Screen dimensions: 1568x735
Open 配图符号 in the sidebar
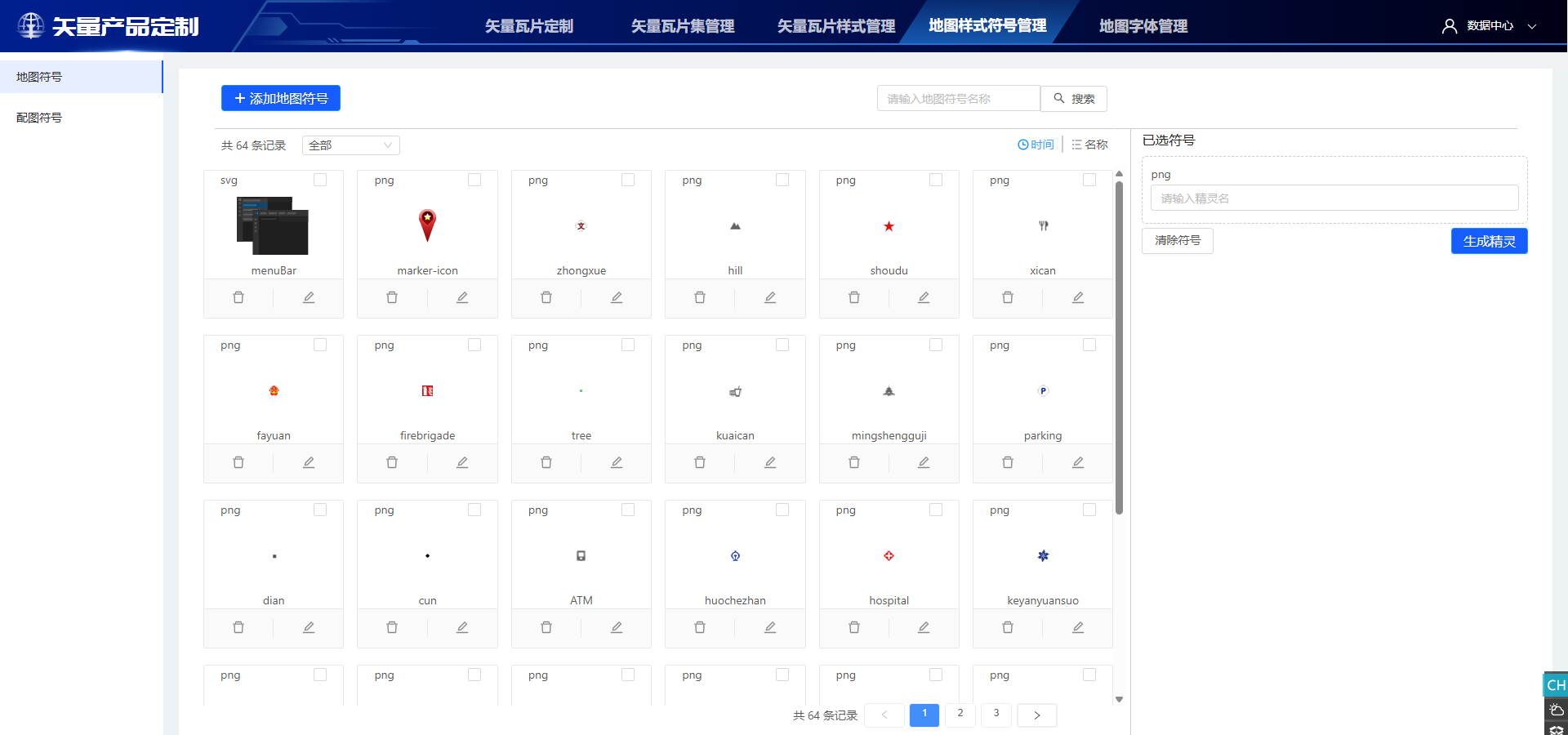[39, 118]
